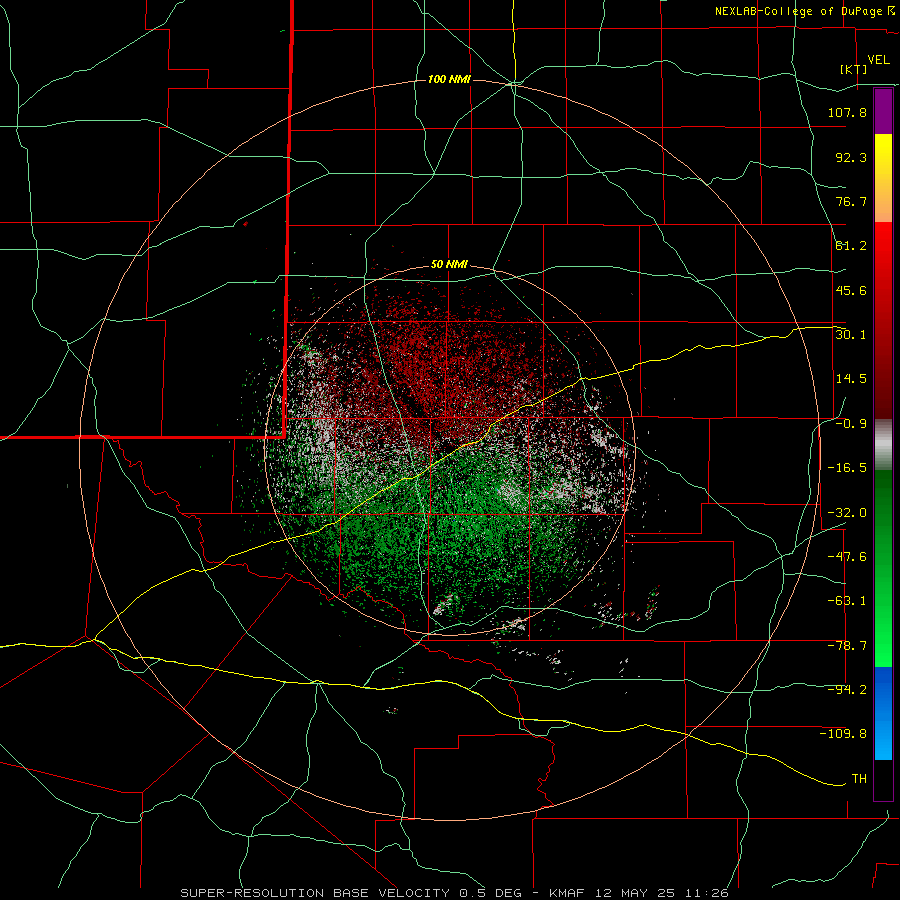900x900 pixels.
Task: Click the -47.6 legend value
Action: click(847, 557)
